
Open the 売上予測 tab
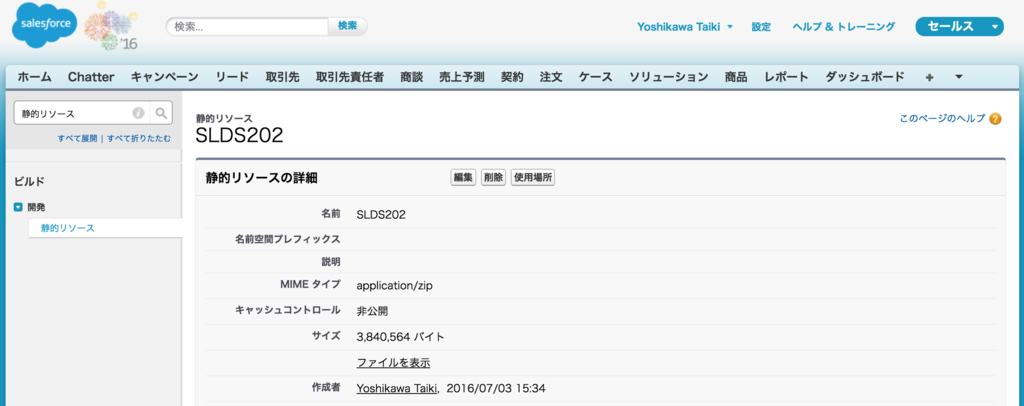tap(462, 77)
